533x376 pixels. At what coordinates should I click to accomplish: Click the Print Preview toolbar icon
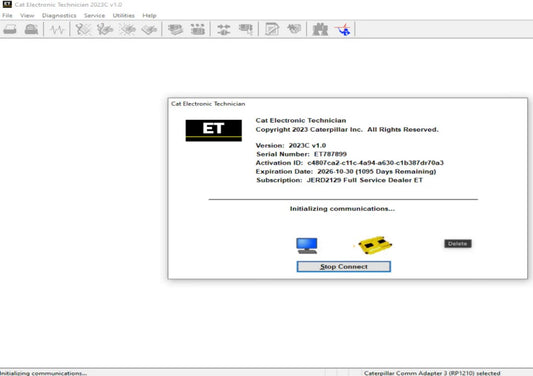[x=31, y=29]
